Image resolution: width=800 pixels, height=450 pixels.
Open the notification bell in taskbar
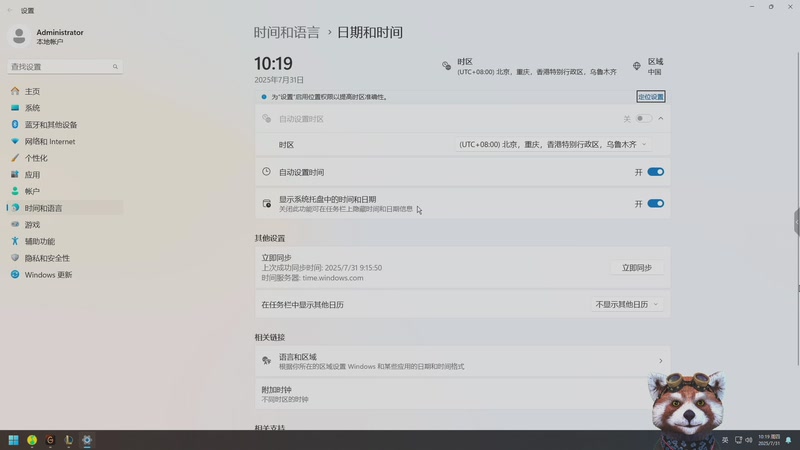(x=788, y=440)
